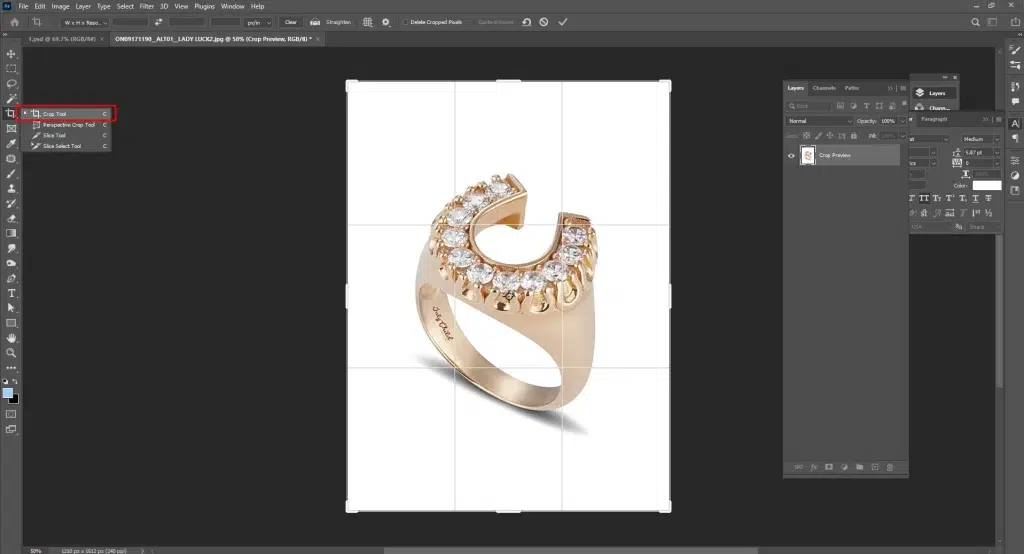Open the Kind filter search dropdown
Image resolution: width=1024 pixels, height=554 pixels.
click(x=809, y=106)
